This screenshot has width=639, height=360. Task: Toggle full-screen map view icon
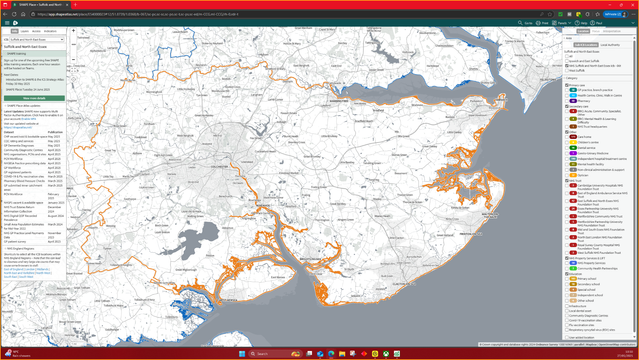click(73, 70)
